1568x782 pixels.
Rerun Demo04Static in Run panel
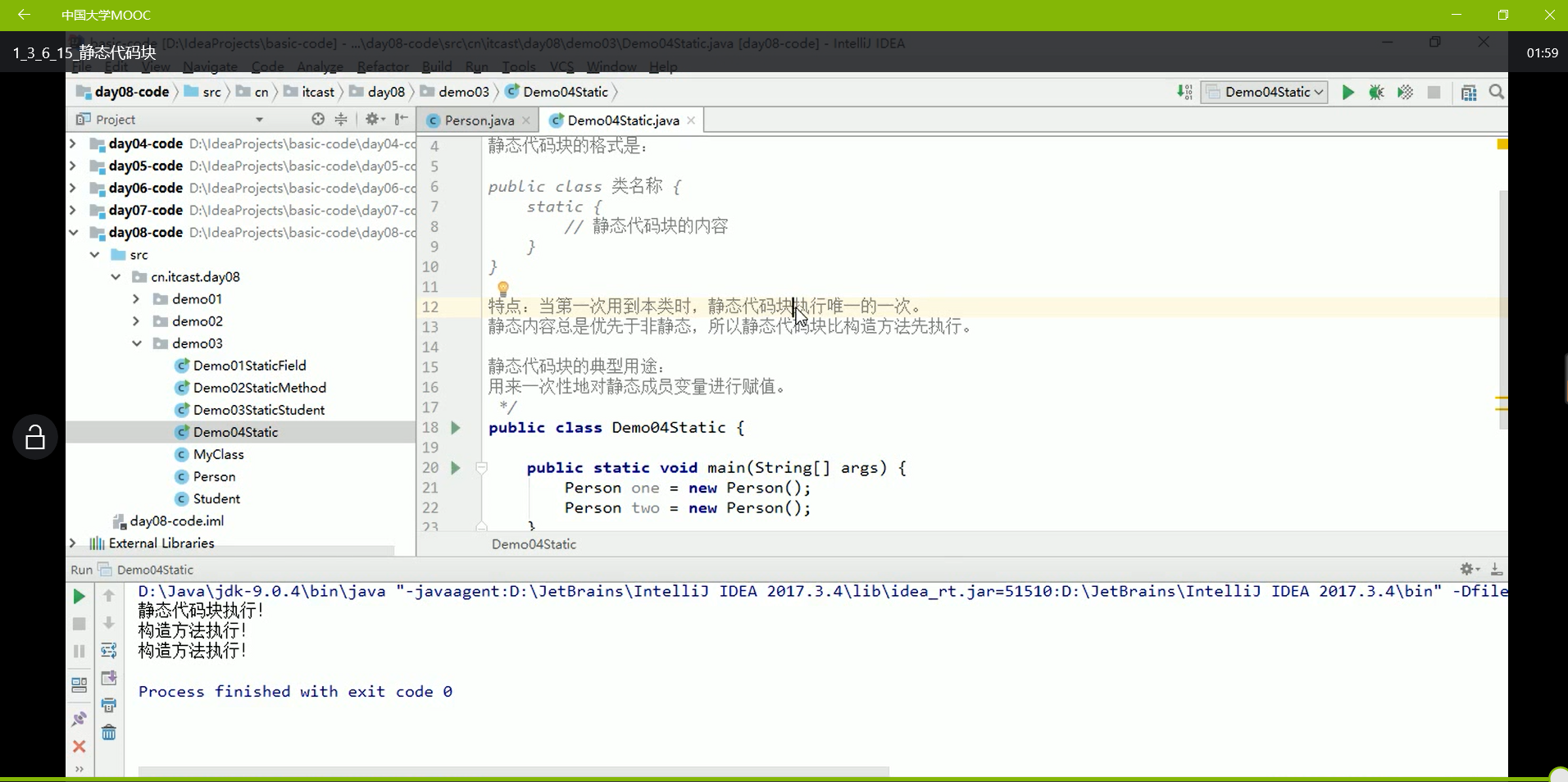click(80, 596)
